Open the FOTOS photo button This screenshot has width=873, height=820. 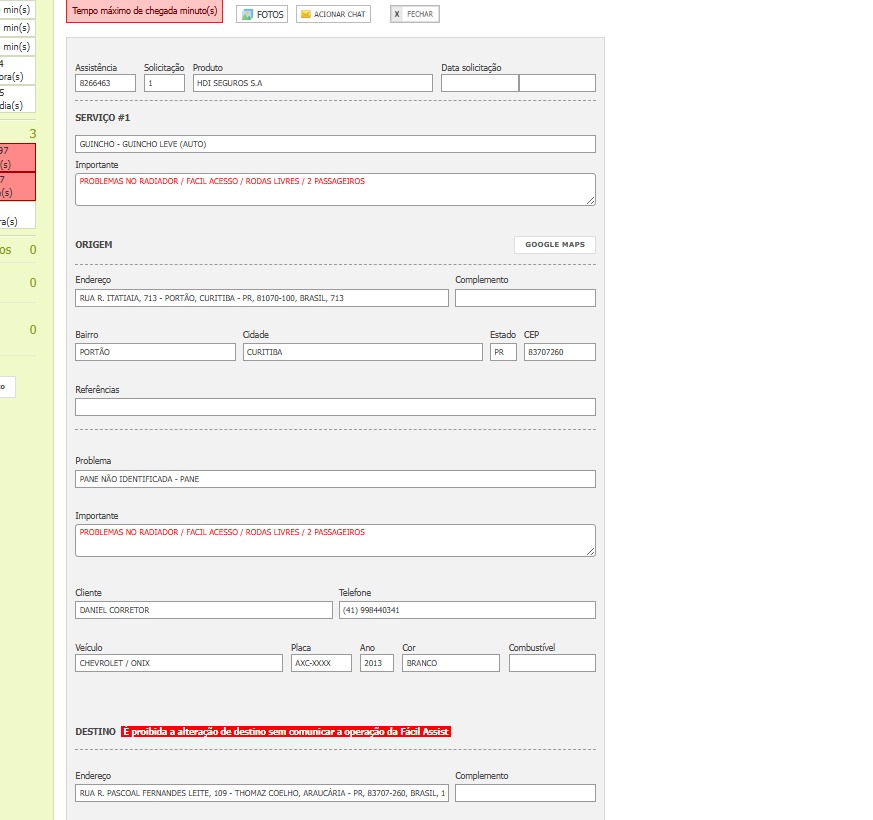tap(262, 15)
